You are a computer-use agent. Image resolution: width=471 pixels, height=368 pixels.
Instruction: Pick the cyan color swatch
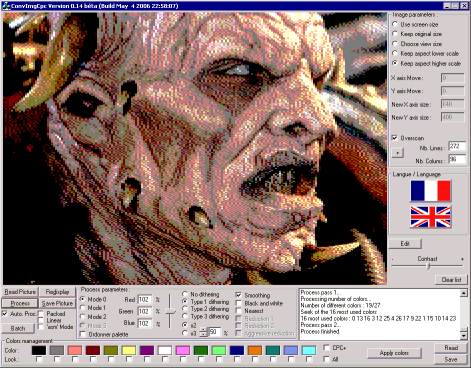309,350
